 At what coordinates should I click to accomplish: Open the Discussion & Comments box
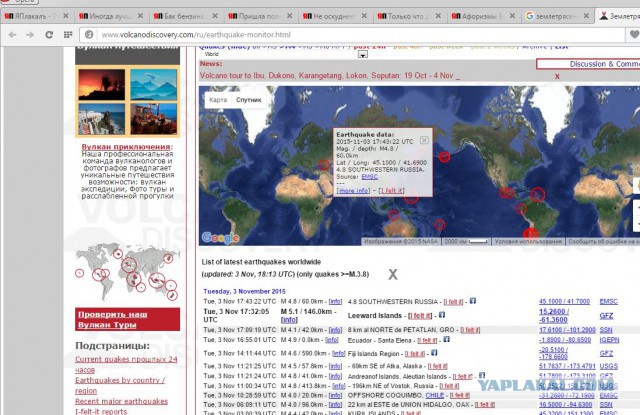coord(588,64)
